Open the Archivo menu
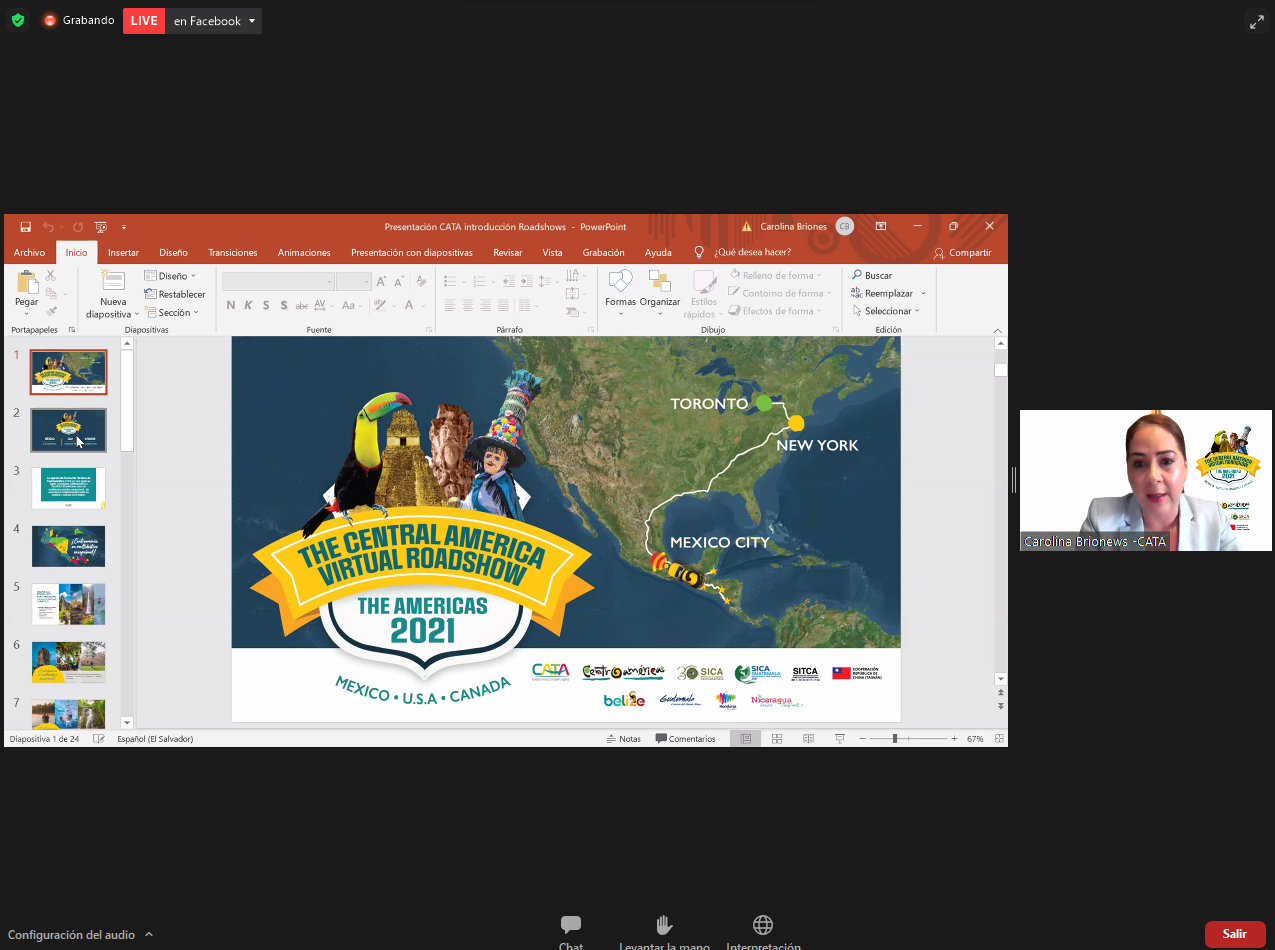The width and height of the screenshot is (1275, 950). tap(29, 253)
